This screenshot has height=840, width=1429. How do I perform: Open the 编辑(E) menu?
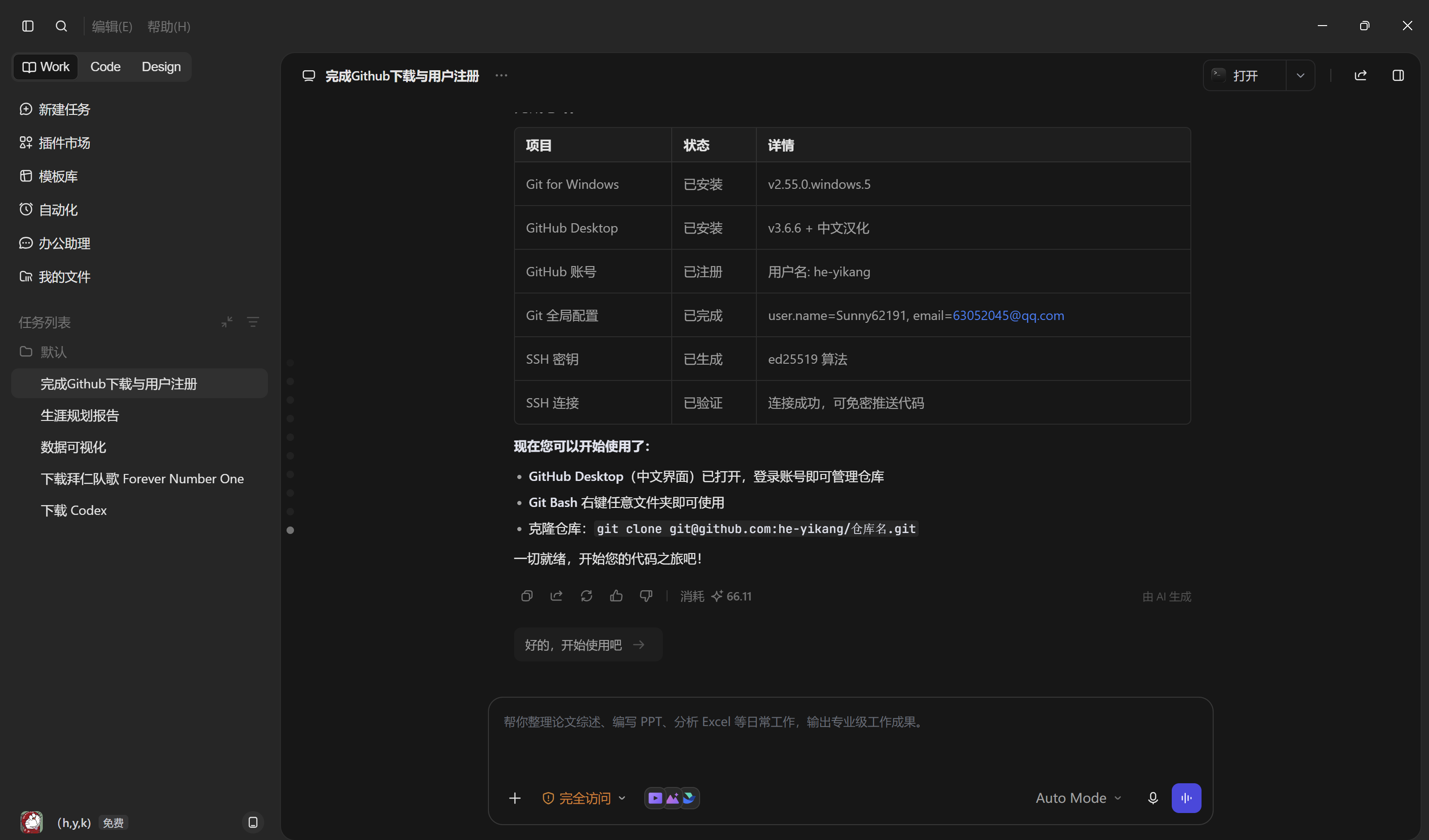pyautogui.click(x=112, y=27)
